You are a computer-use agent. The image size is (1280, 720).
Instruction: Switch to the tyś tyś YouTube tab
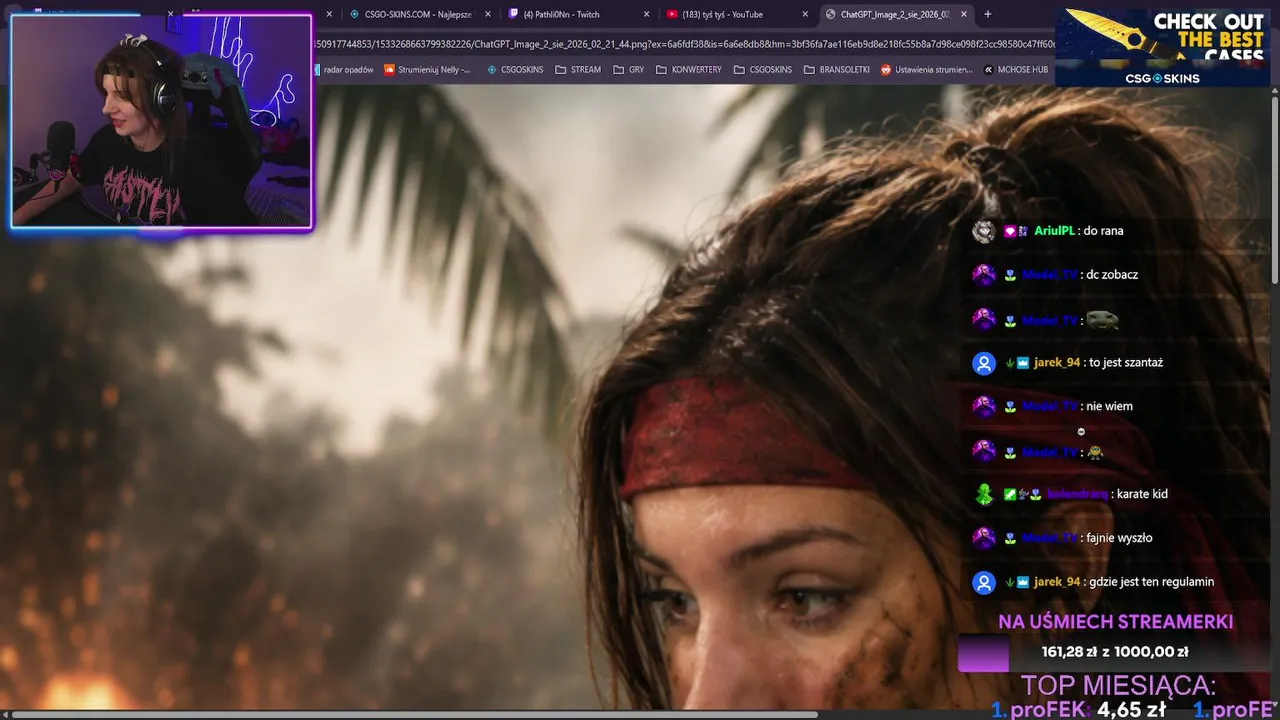tap(736, 14)
